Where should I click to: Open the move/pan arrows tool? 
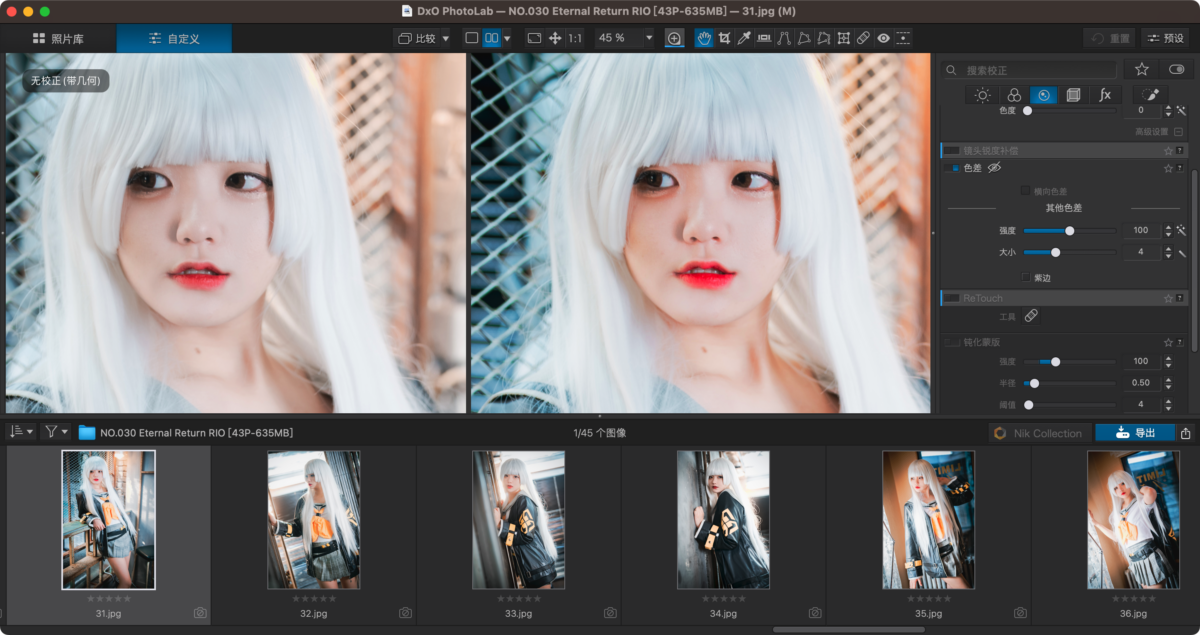point(555,38)
